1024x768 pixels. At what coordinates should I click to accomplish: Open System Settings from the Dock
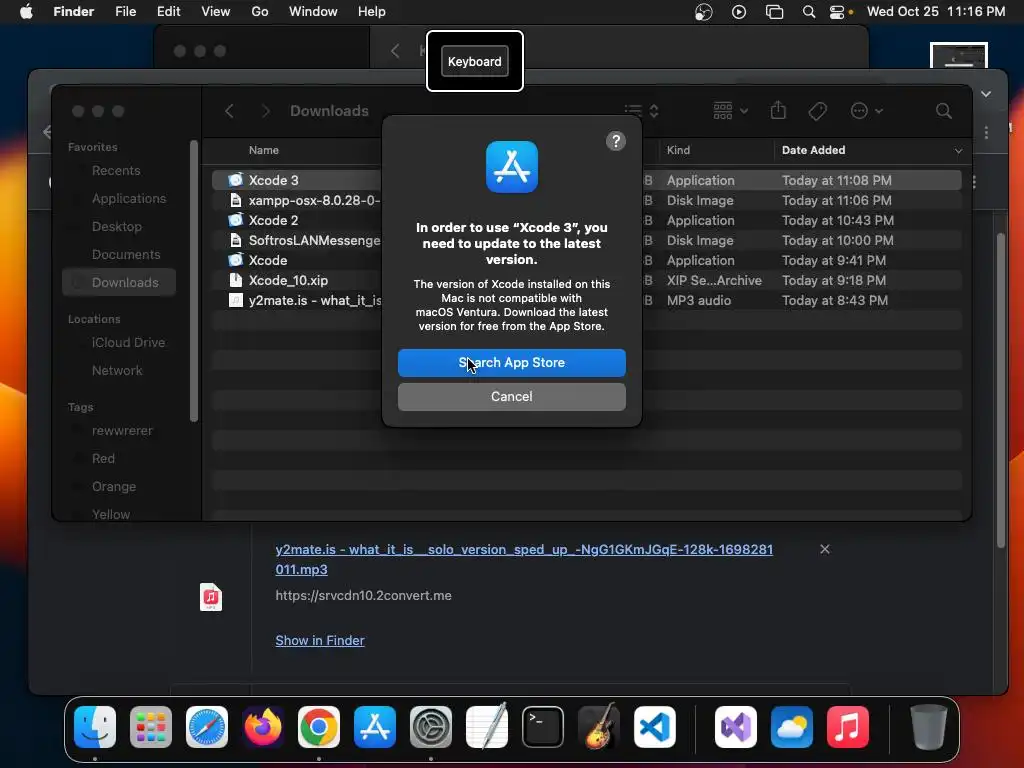tap(431, 727)
